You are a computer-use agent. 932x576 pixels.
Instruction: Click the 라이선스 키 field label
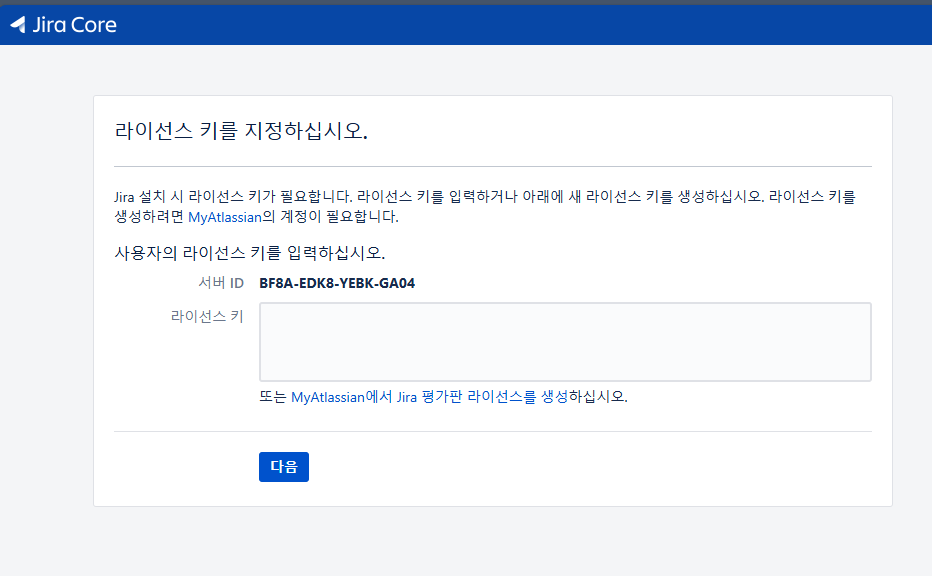click(207, 316)
